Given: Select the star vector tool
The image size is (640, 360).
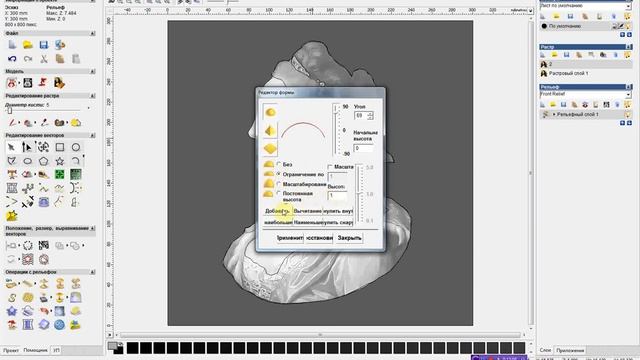Looking at the screenshot, I should tap(60, 161).
